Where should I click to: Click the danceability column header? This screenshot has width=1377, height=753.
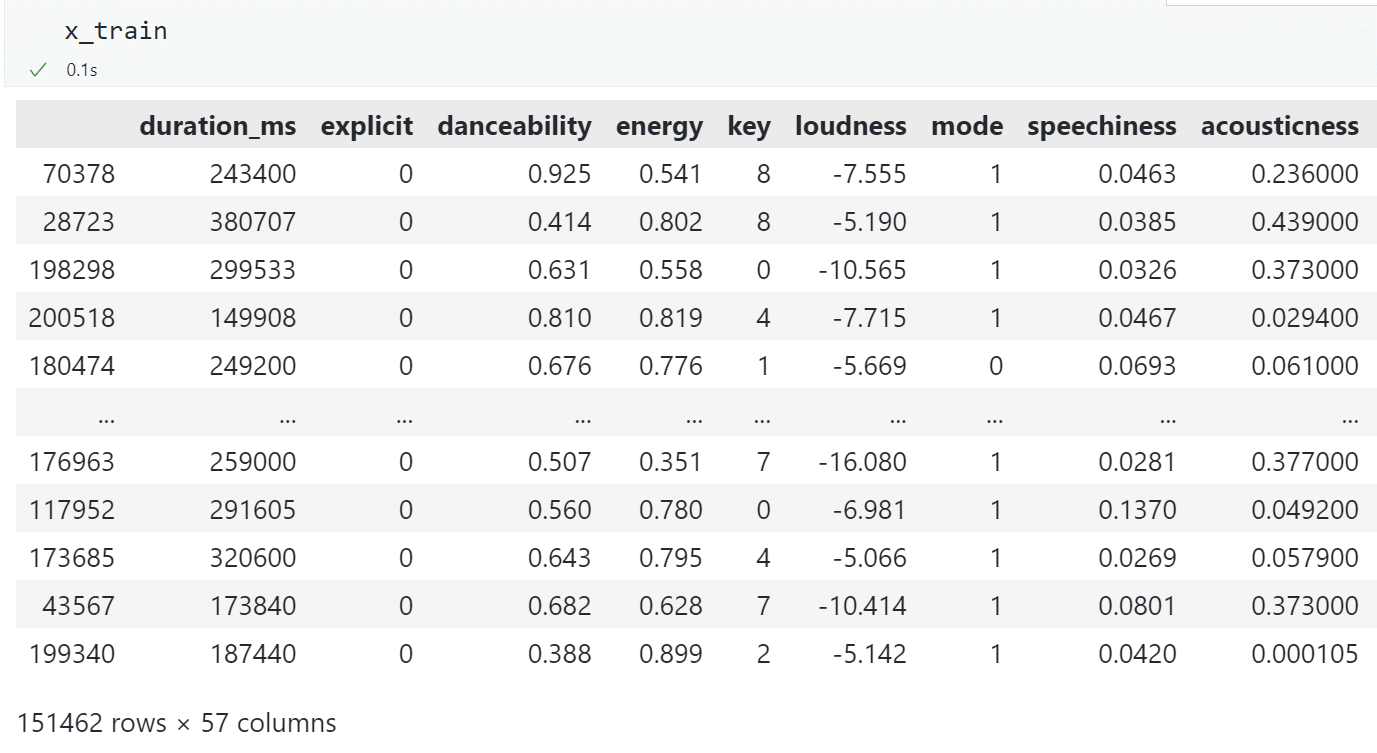(514, 126)
